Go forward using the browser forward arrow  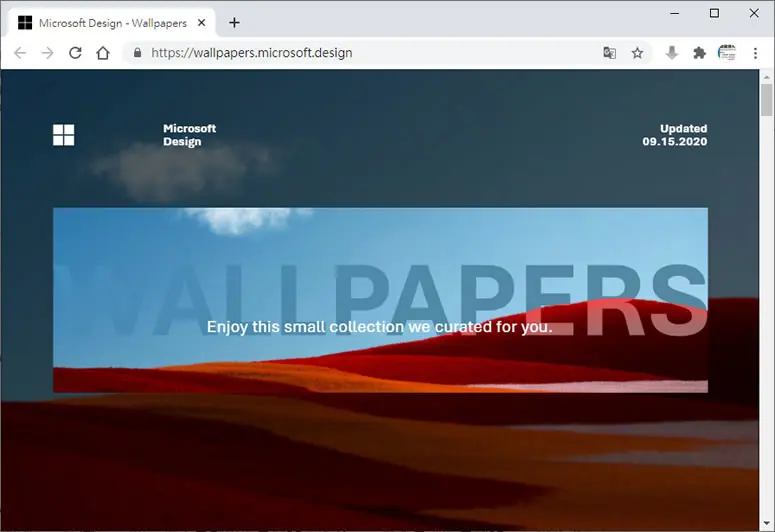(x=47, y=53)
